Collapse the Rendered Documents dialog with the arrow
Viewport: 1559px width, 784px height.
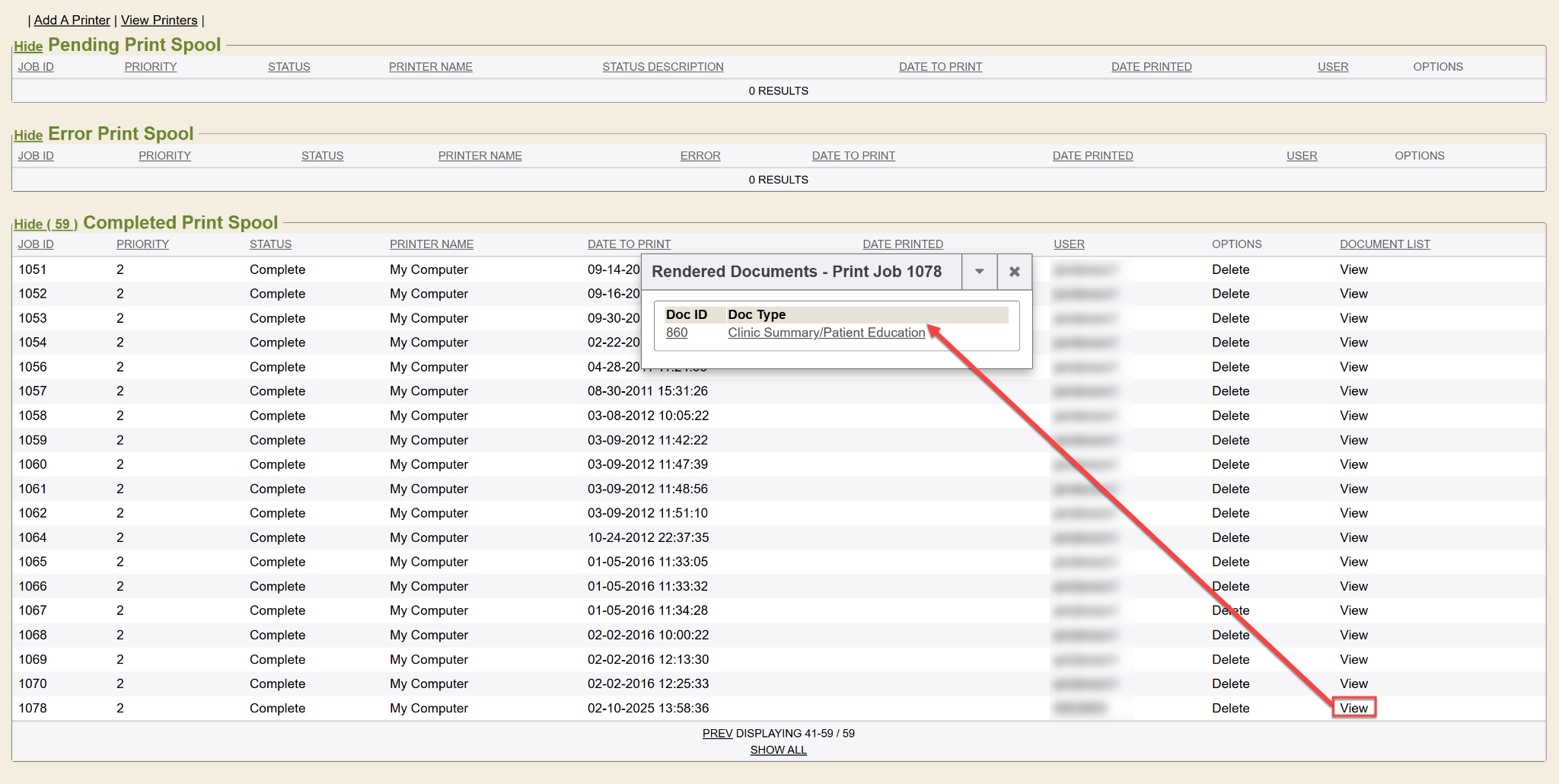[979, 272]
